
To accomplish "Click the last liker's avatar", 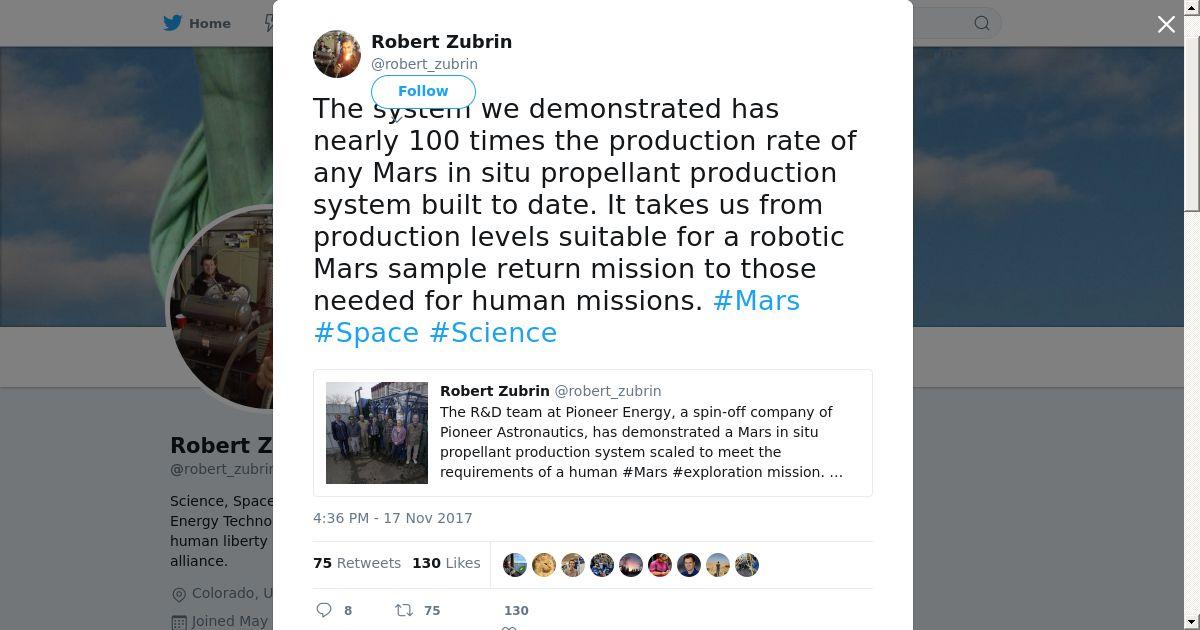I will pos(747,565).
